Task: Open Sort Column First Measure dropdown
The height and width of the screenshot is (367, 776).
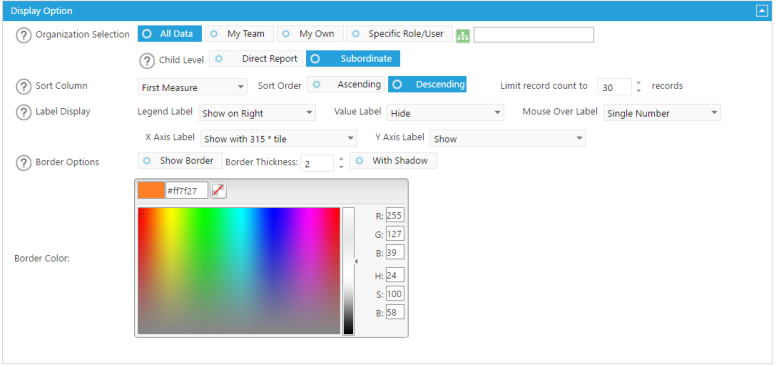Action: [193, 88]
